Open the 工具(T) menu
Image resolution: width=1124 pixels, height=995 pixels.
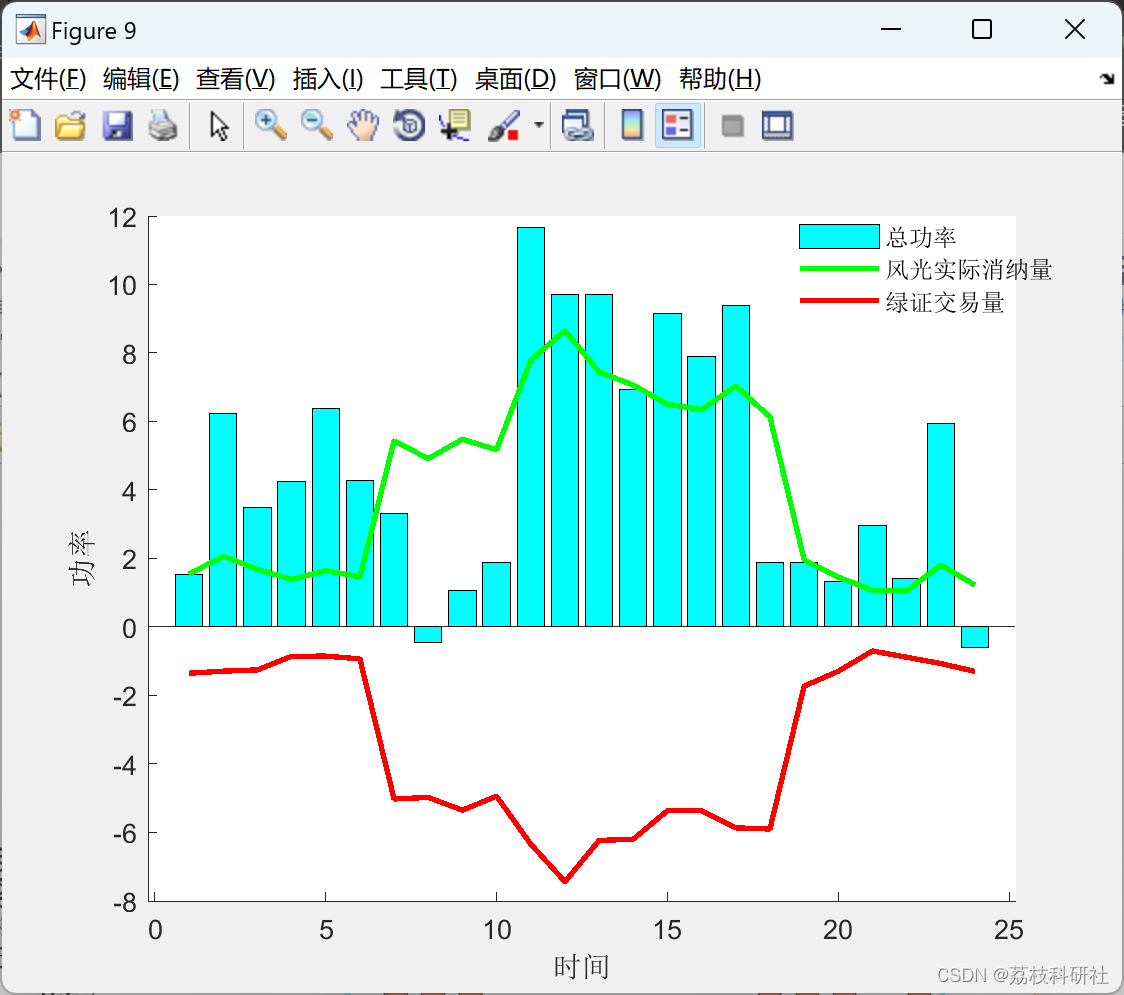tap(419, 79)
